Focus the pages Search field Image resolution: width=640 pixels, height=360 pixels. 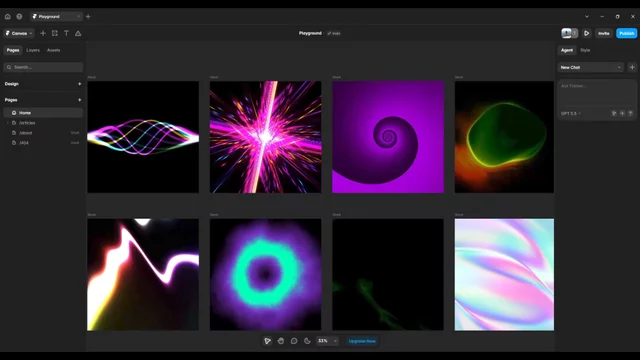pos(43,67)
